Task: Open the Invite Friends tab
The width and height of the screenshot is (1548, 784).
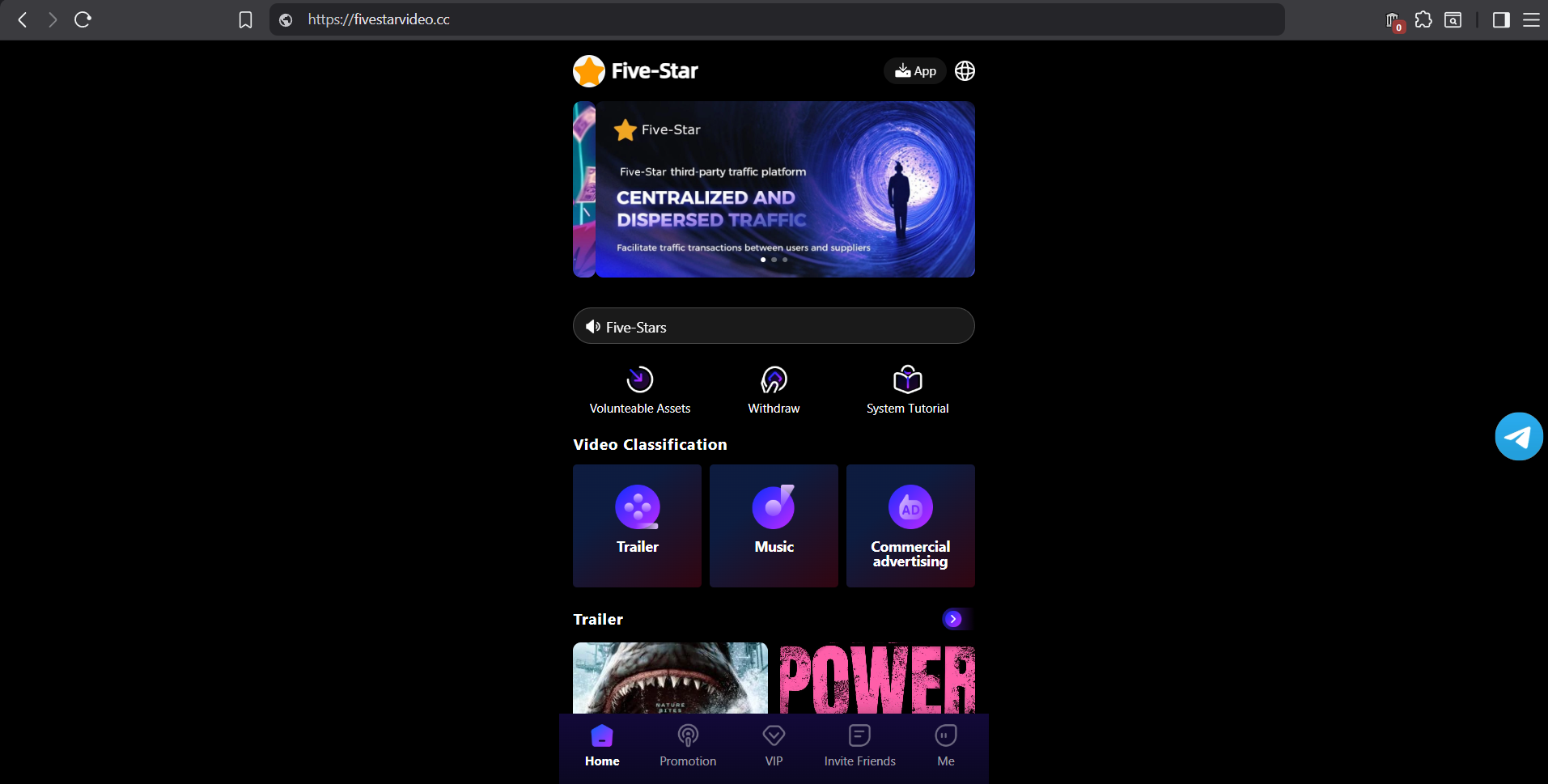Action: 859,746
